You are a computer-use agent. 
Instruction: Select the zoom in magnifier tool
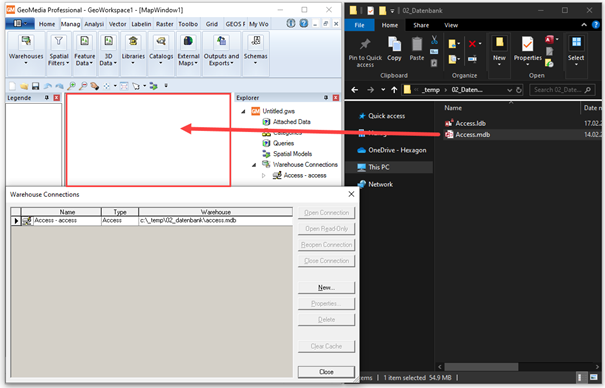click(71, 86)
